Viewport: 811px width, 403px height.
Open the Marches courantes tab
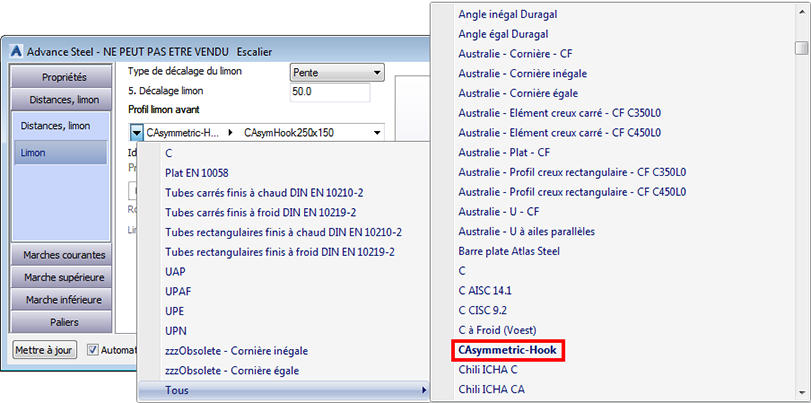(64, 255)
